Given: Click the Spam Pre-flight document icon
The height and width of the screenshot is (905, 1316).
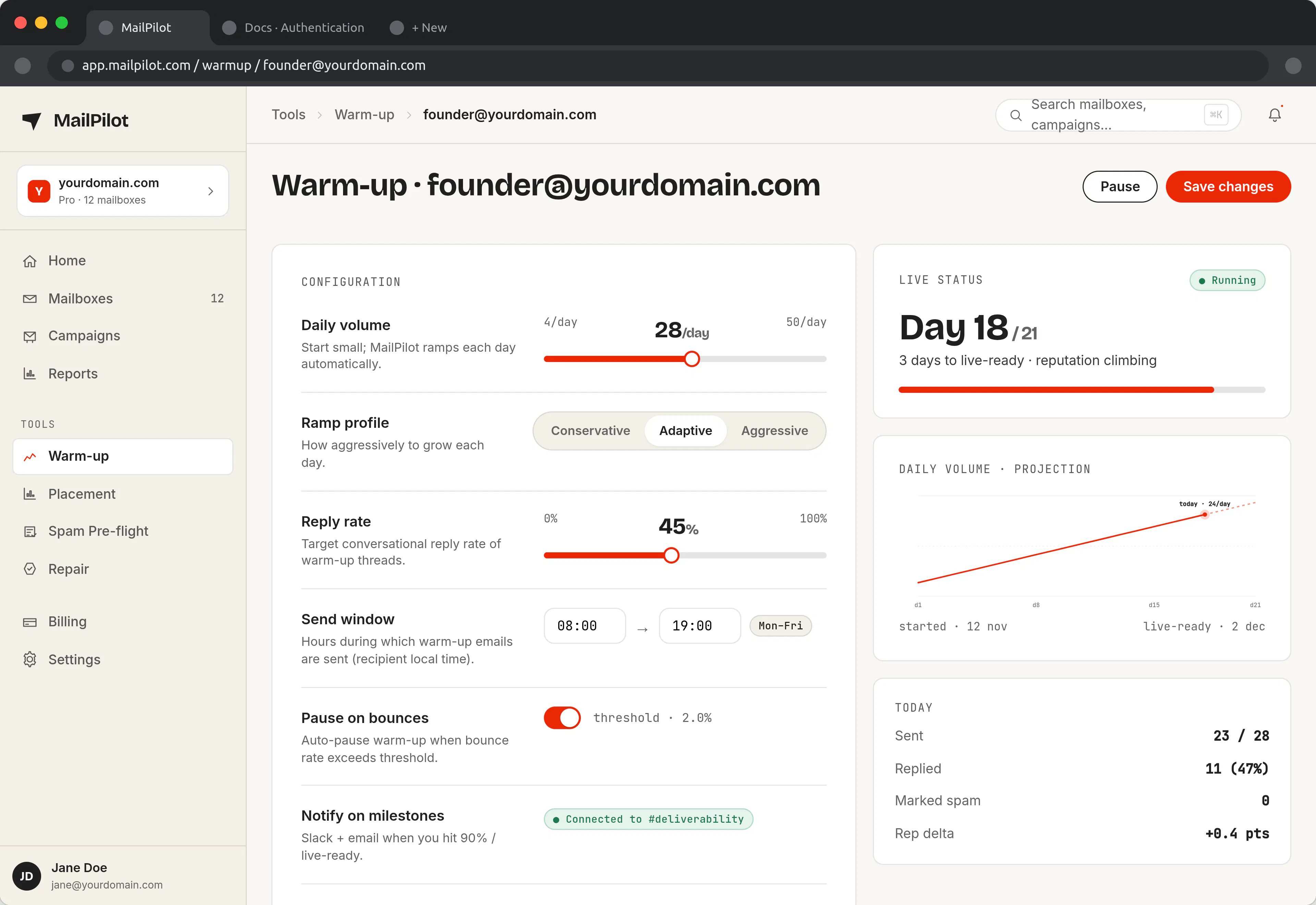Looking at the screenshot, I should [30, 531].
